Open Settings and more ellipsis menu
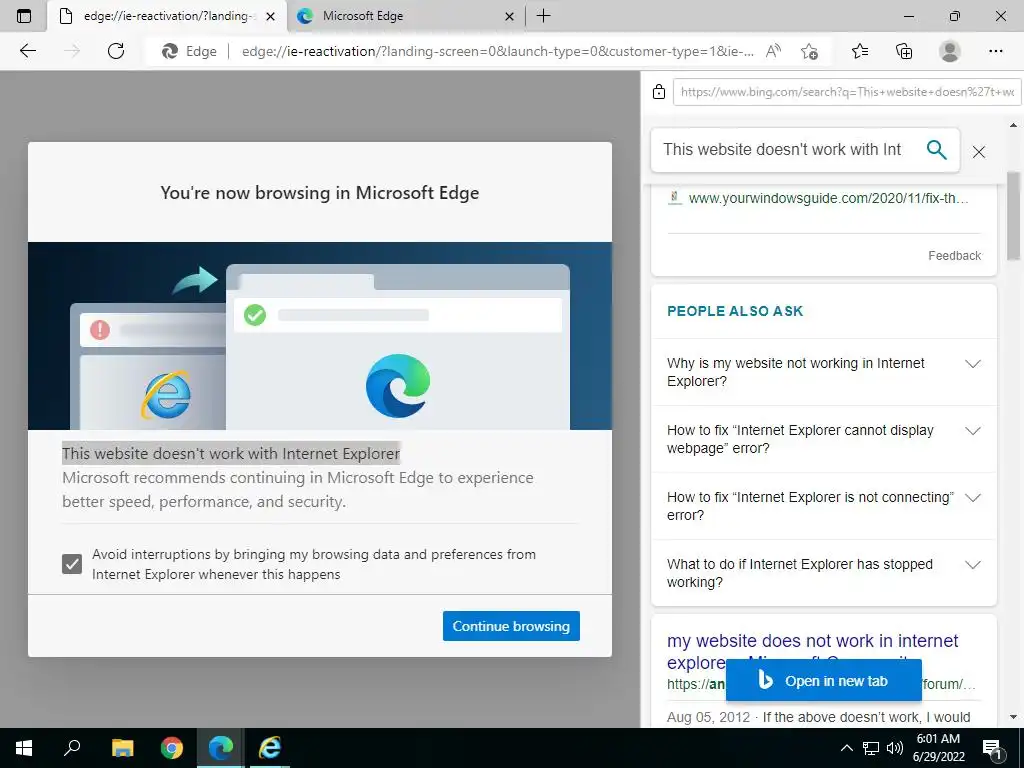Image resolution: width=1024 pixels, height=768 pixels. coord(995,51)
